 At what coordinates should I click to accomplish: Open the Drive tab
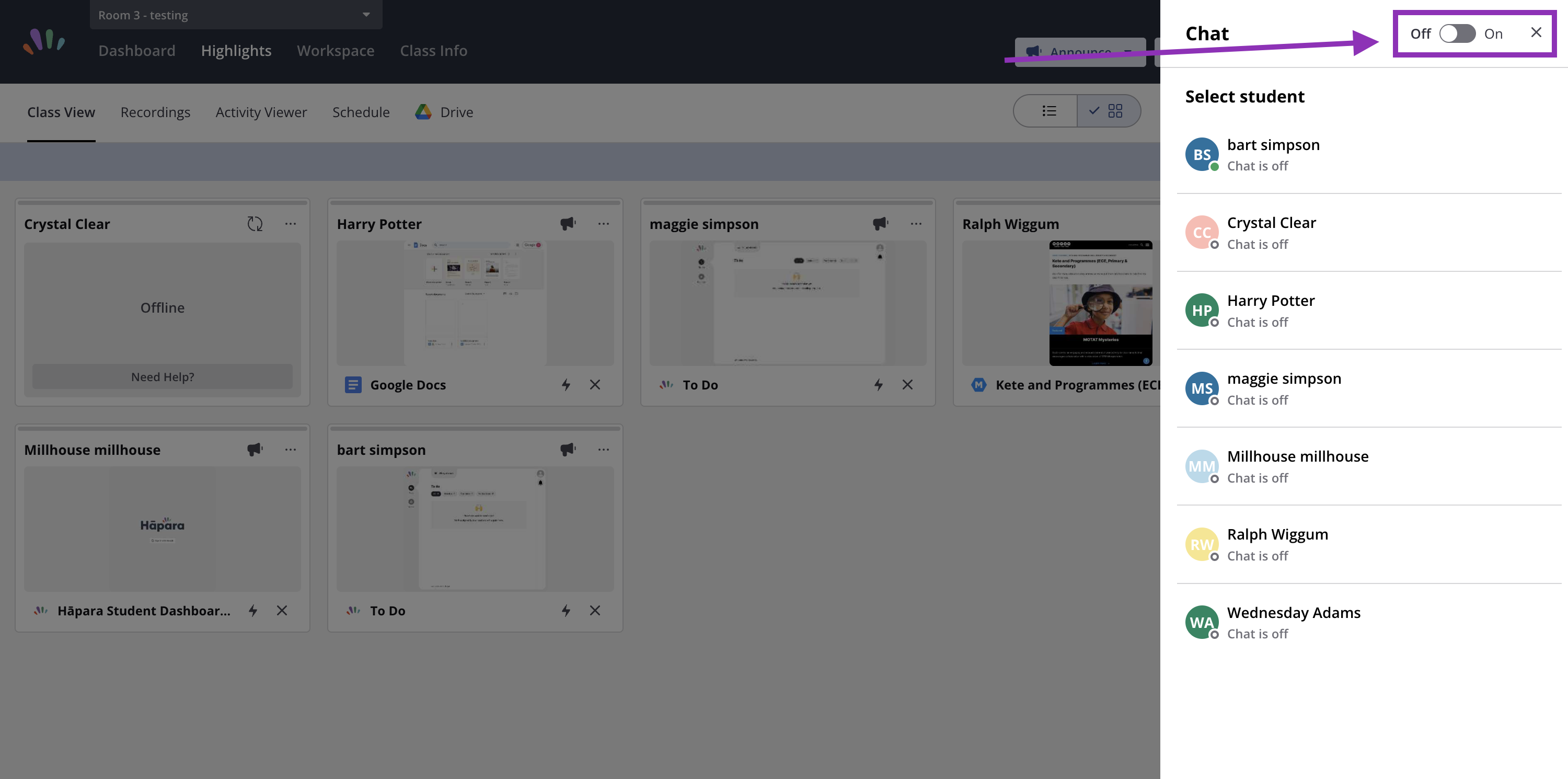pyautogui.click(x=444, y=112)
